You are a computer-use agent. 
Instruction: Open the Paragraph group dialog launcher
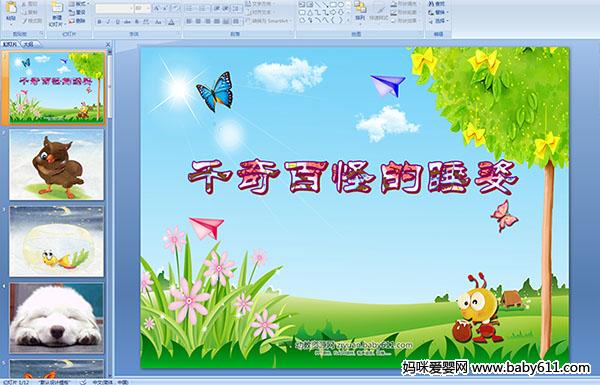292,34
